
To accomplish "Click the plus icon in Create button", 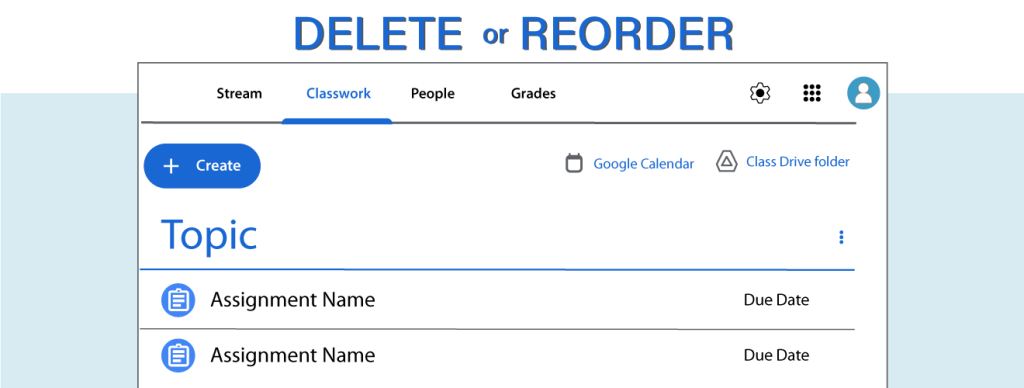I will click(x=170, y=166).
